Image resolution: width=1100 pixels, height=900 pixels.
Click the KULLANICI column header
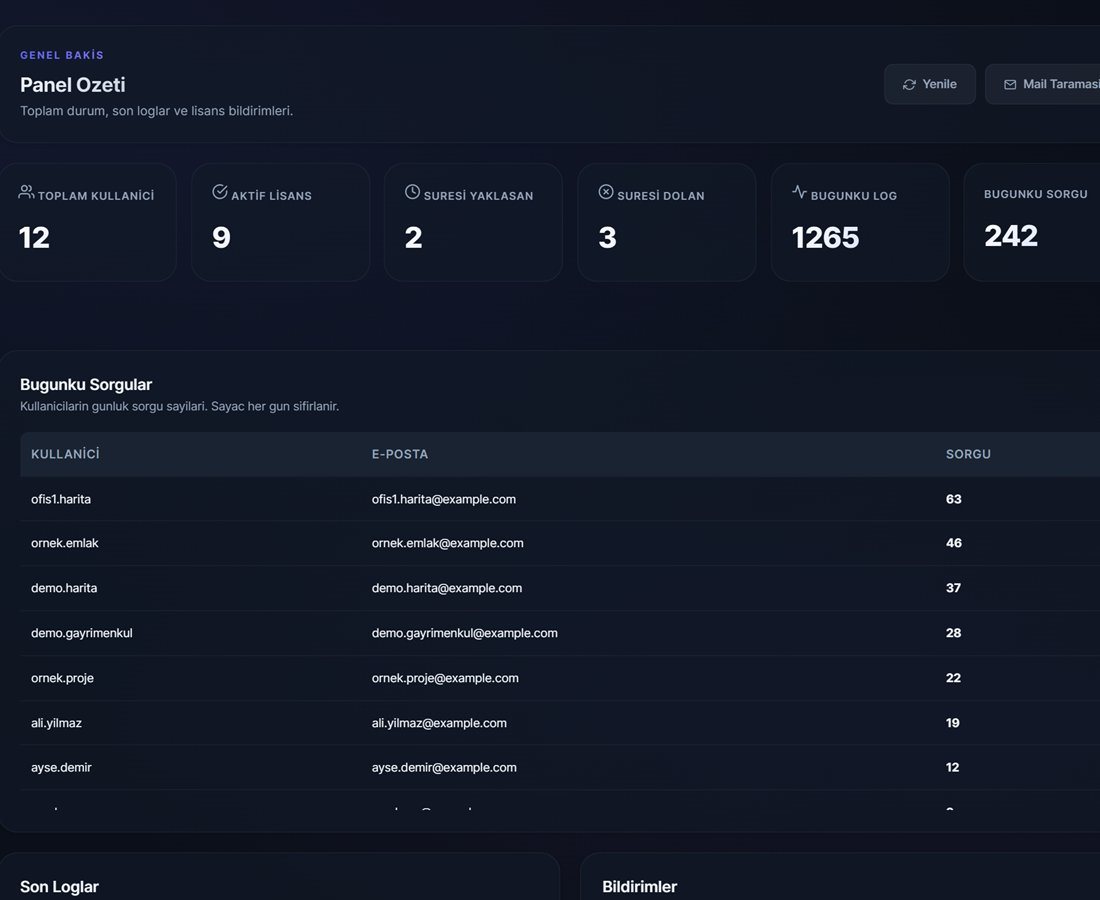click(x=65, y=454)
